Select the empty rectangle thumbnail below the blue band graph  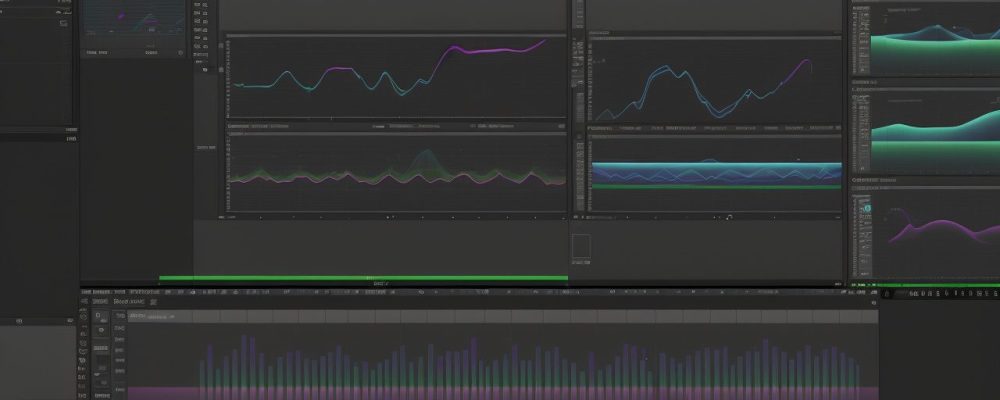[581, 246]
